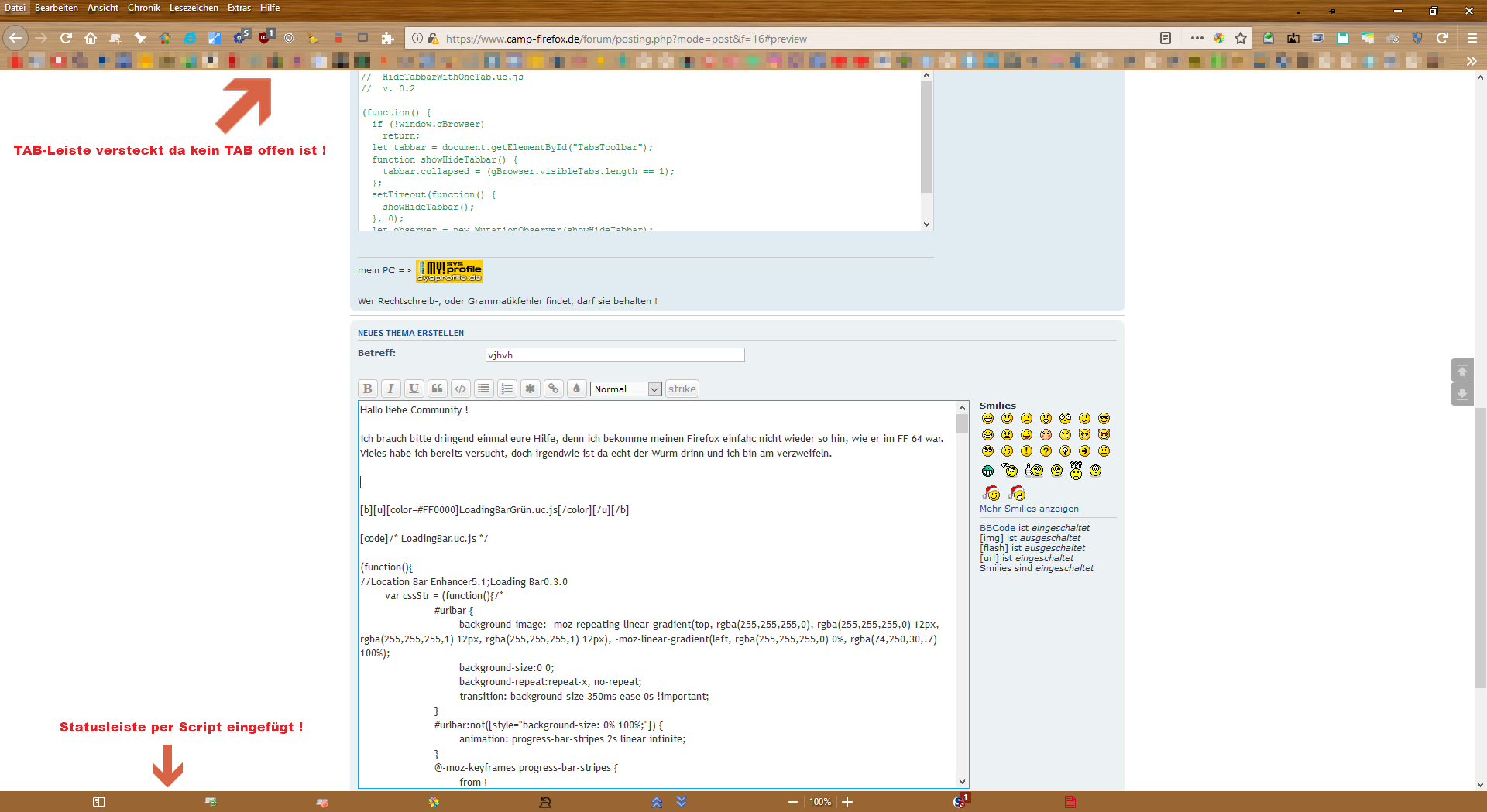Expand the bookmarks toolbar overflow chevron
Screen dimensions: 1487x812
click(x=1471, y=61)
